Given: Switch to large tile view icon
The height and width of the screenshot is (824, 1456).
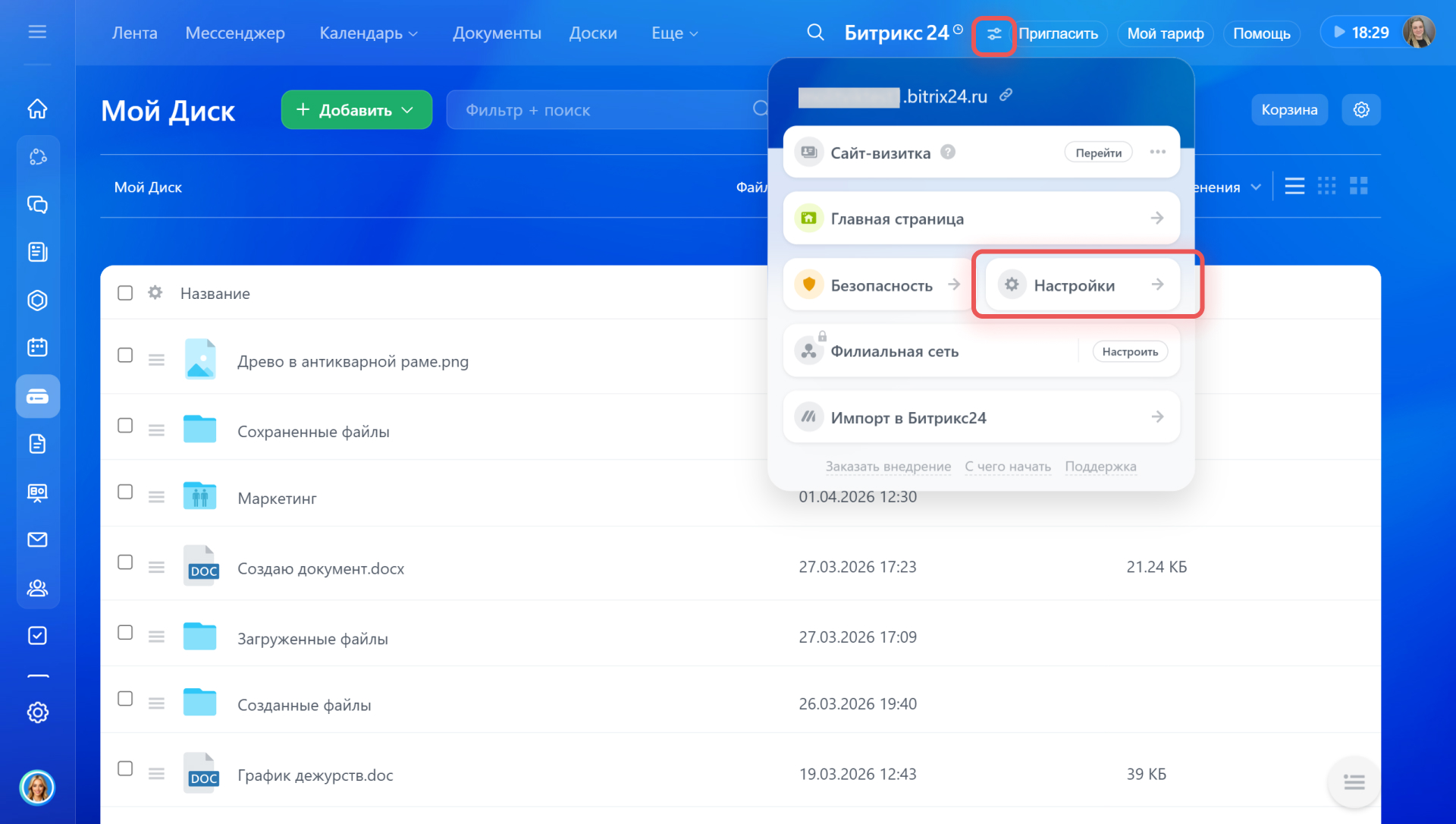Looking at the screenshot, I should point(1358,186).
